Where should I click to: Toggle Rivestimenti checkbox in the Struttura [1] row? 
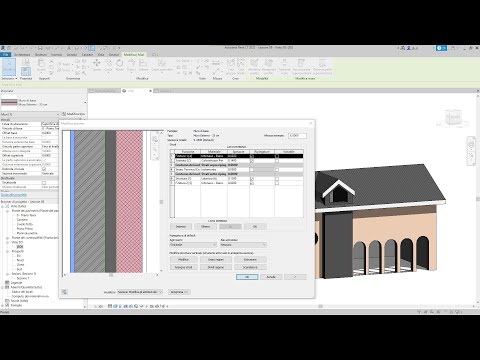point(252,179)
